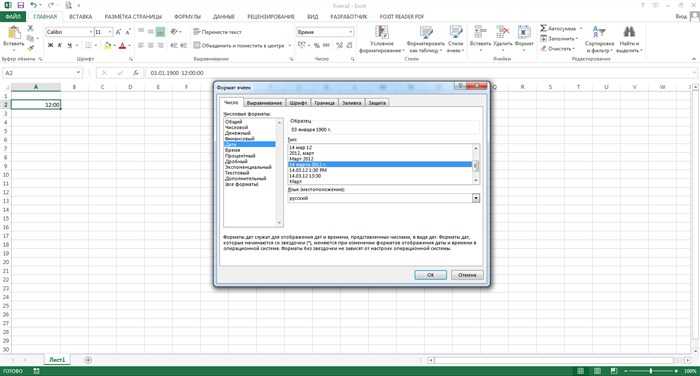This screenshot has width=700, height=376.
Task: Click the Increase Font Size icon
Action: click(118, 32)
